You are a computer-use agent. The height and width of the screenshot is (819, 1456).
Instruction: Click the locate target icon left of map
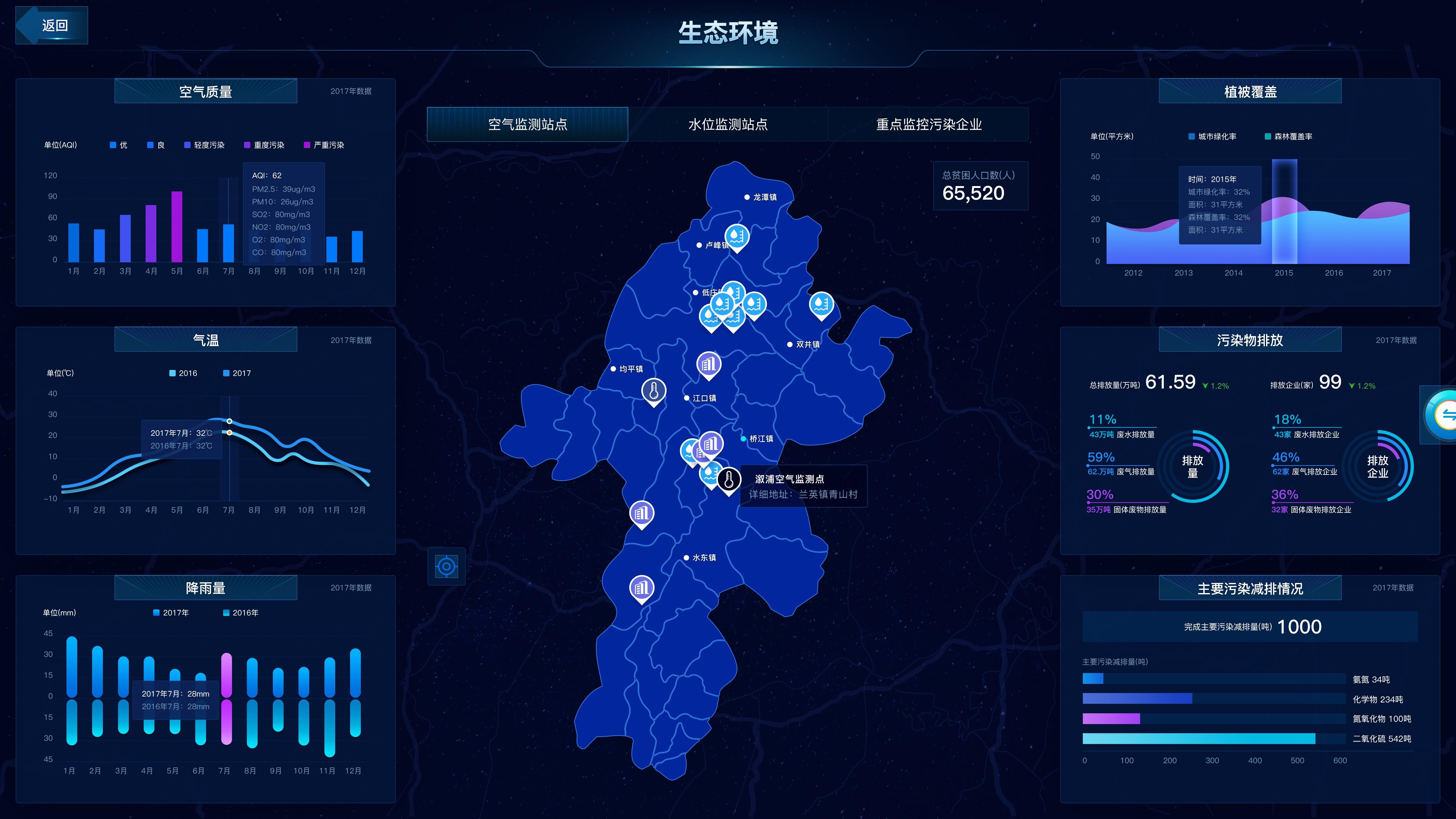click(446, 566)
